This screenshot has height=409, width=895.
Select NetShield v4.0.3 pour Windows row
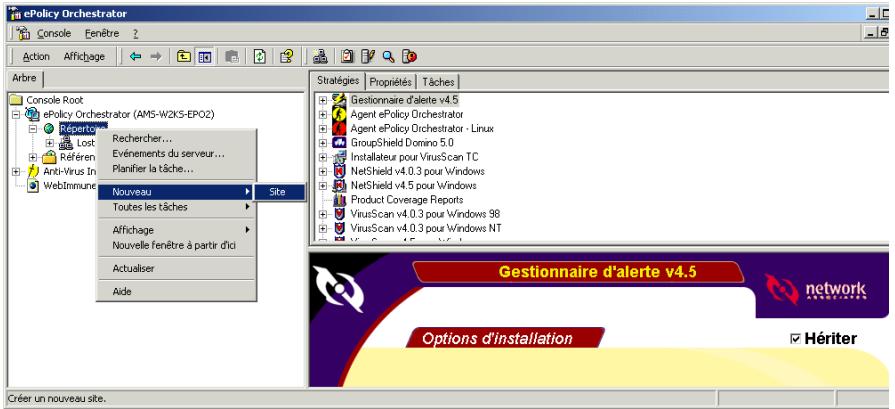click(x=418, y=171)
